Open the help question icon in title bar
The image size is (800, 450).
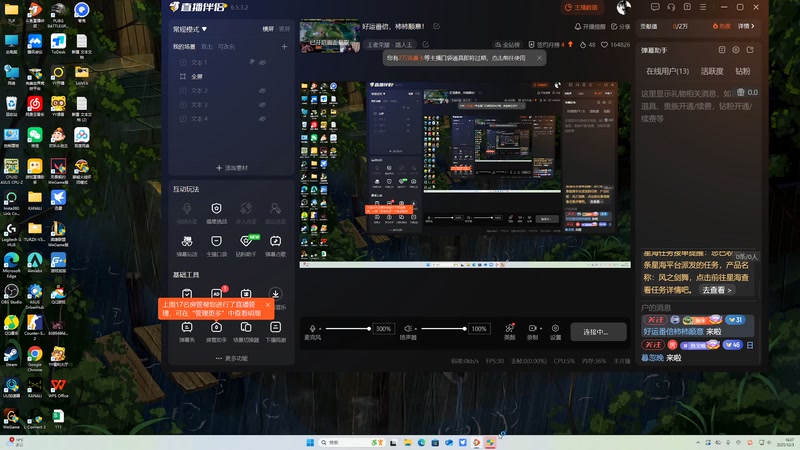tap(687, 7)
